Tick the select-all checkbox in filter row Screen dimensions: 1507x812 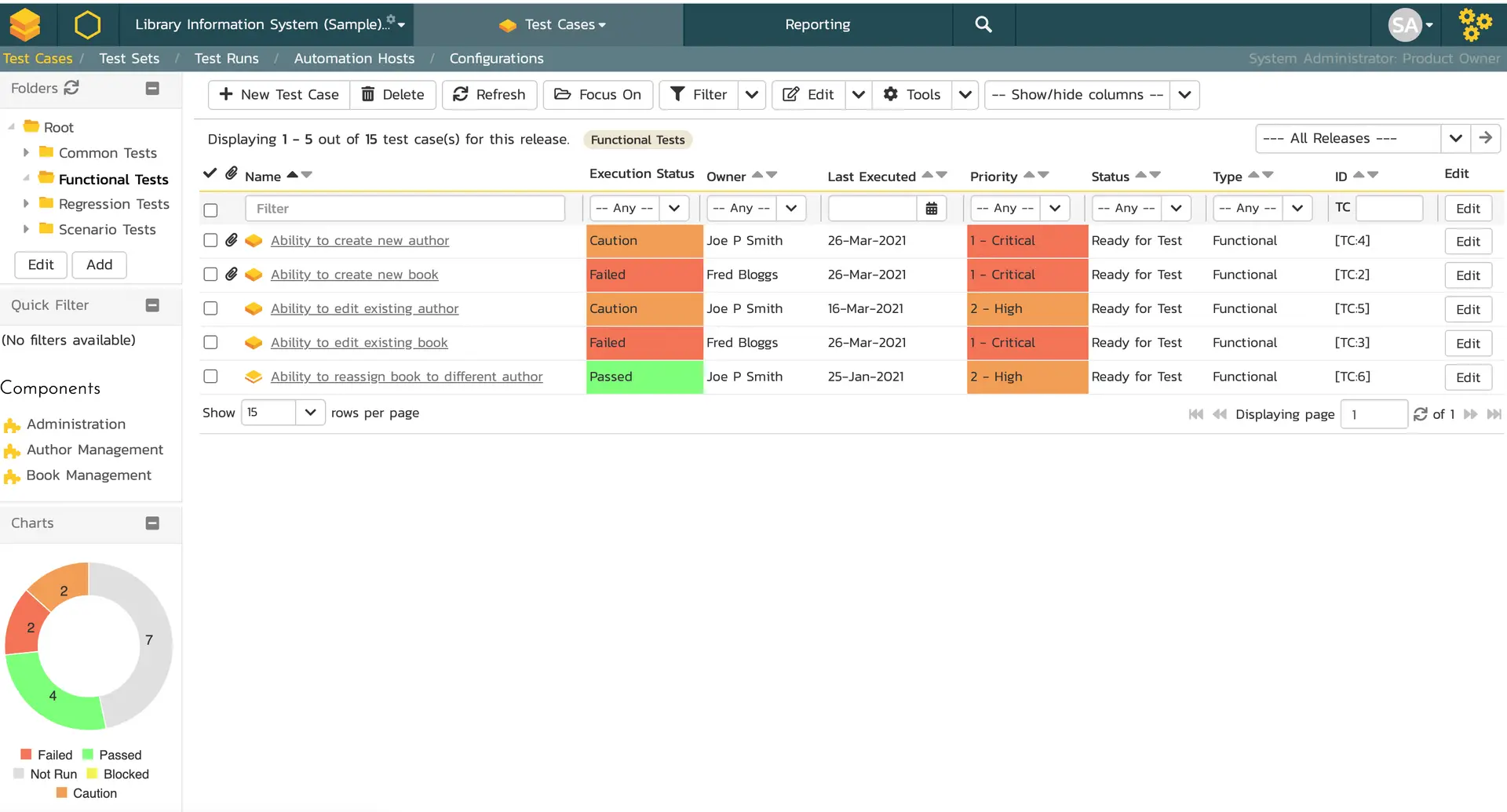210,209
